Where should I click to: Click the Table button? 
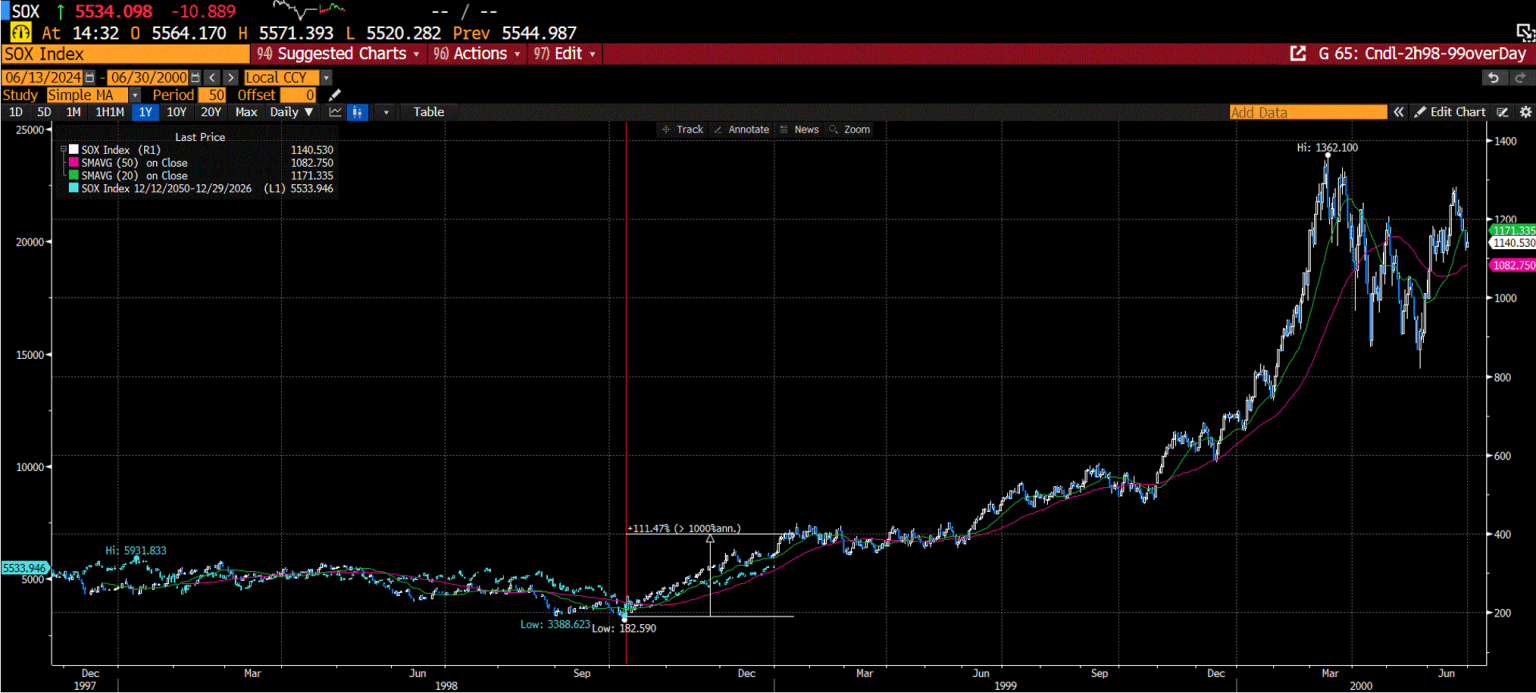pos(428,111)
